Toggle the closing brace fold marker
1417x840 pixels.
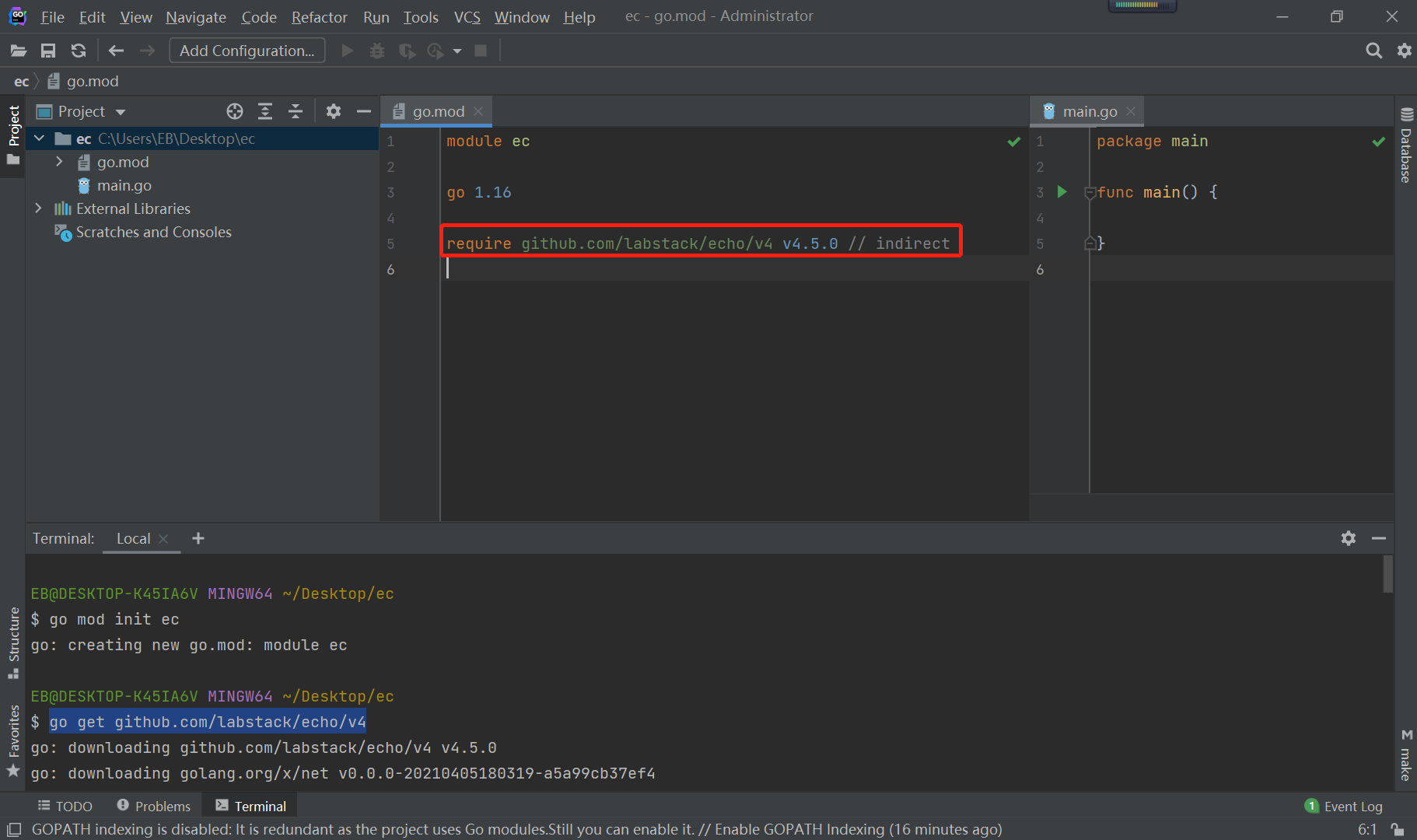point(1090,243)
